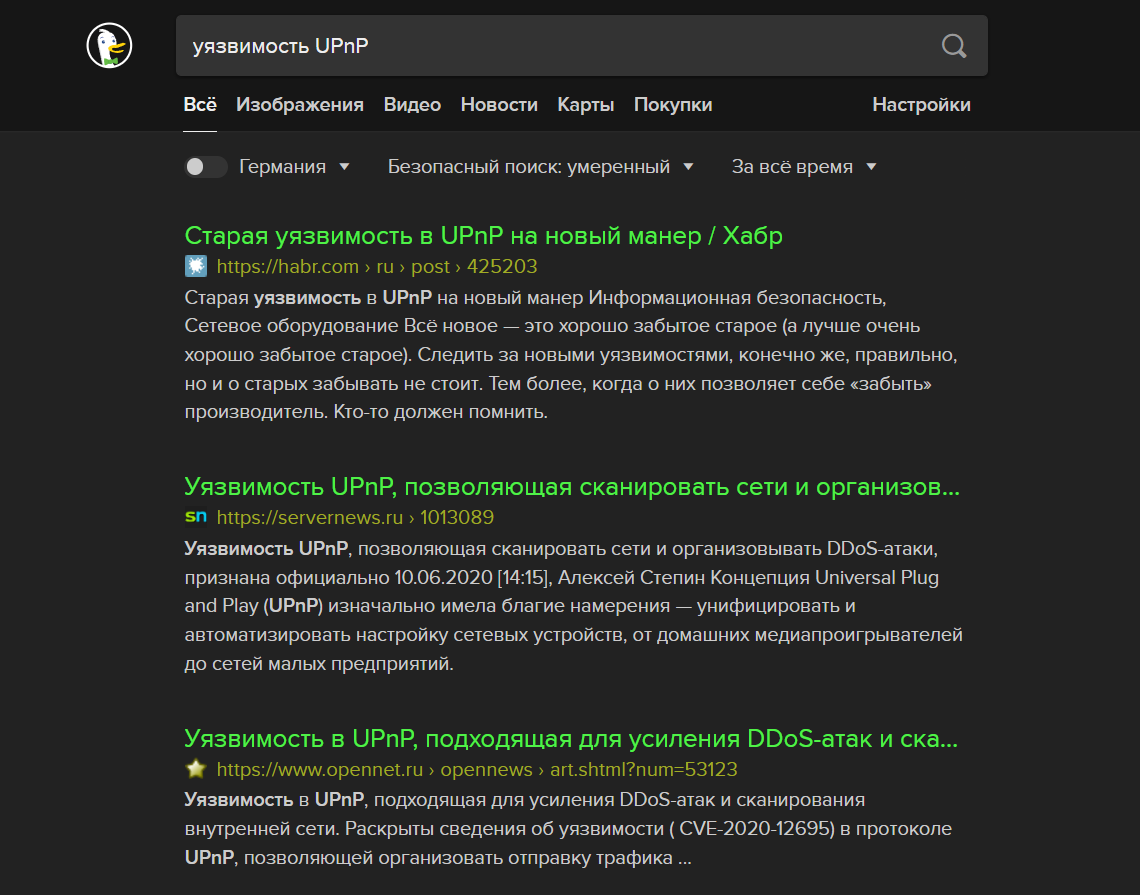Click snippet text 'признана официально 10.06.2020'
1140x895 pixels.
click(x=338, y=578)
